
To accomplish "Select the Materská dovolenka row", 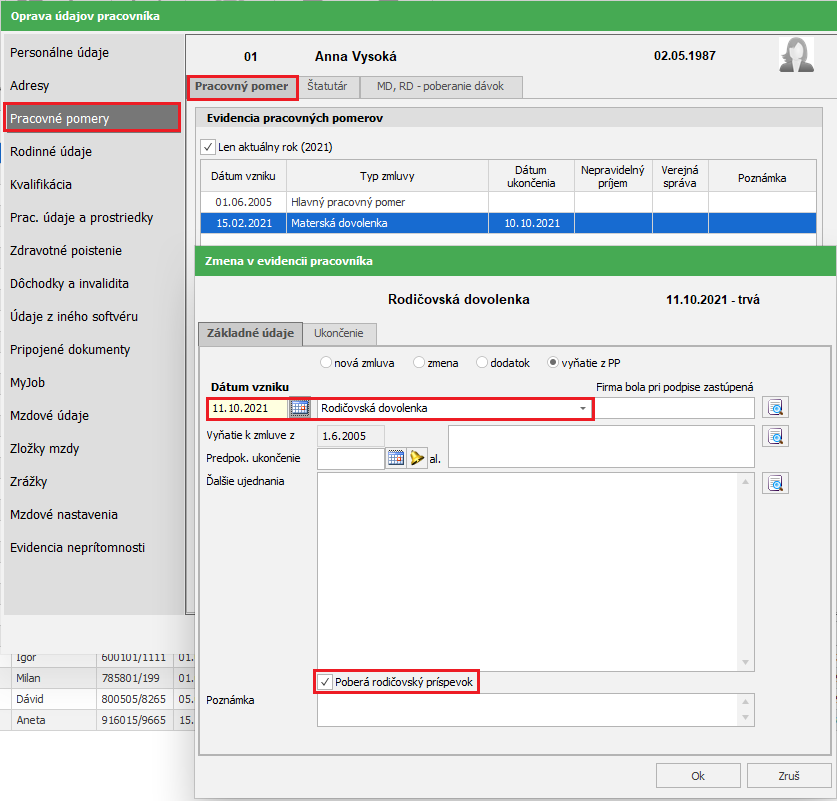I will (508, 223).
